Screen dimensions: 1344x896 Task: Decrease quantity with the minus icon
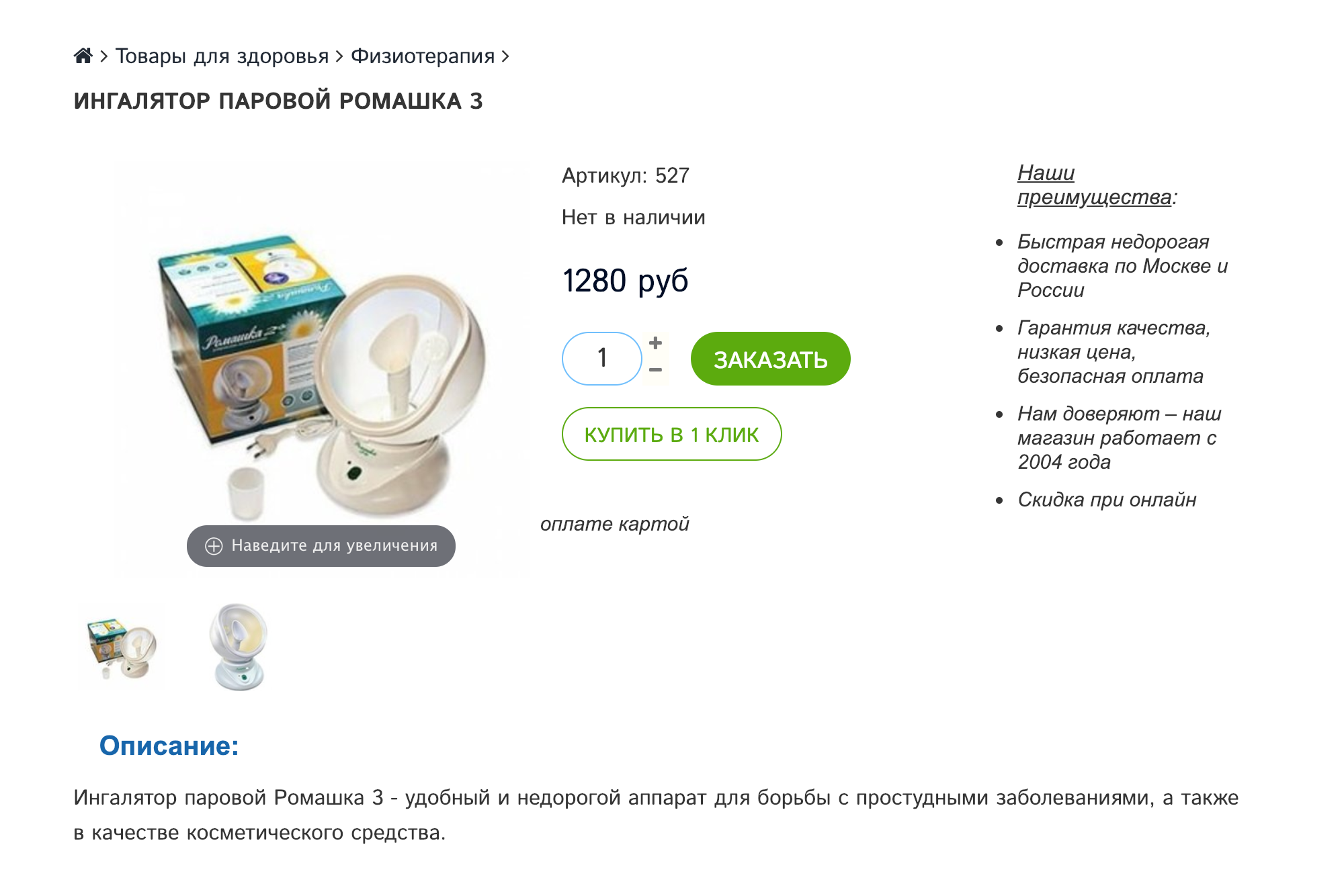656,370
